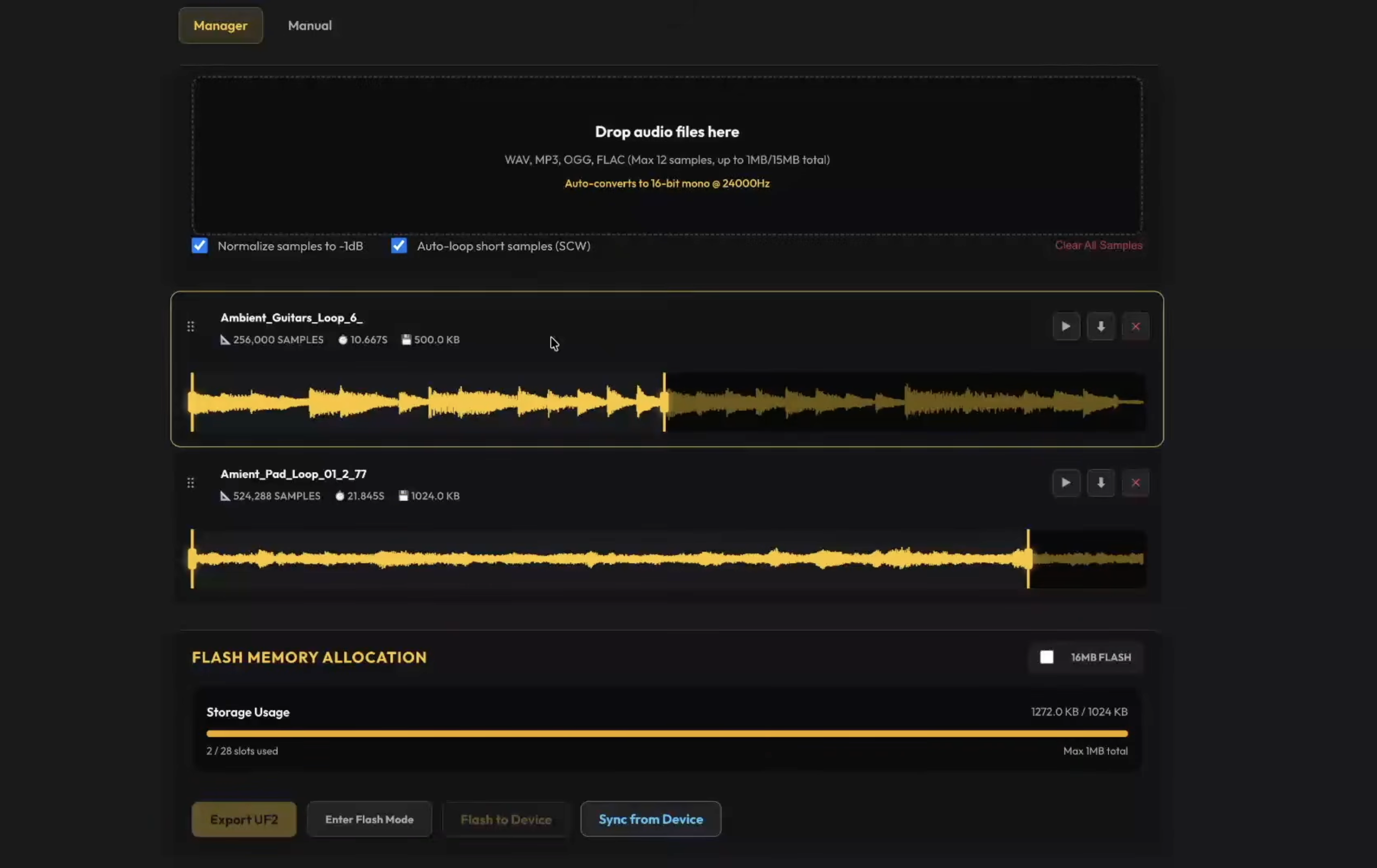Toggle Normalize samples to -1dB checkbox
Screen dimensions: 1377x868
[x=199, y=245]
